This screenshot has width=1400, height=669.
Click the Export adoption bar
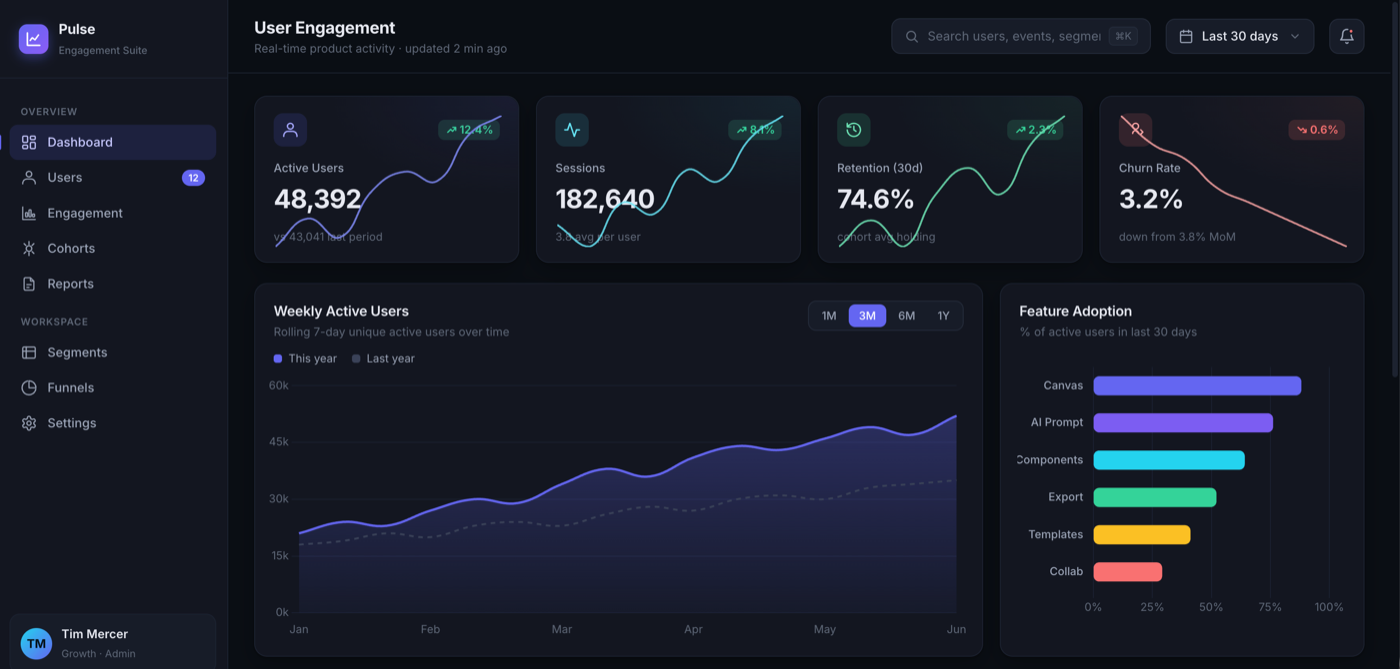coord(1155,497)
